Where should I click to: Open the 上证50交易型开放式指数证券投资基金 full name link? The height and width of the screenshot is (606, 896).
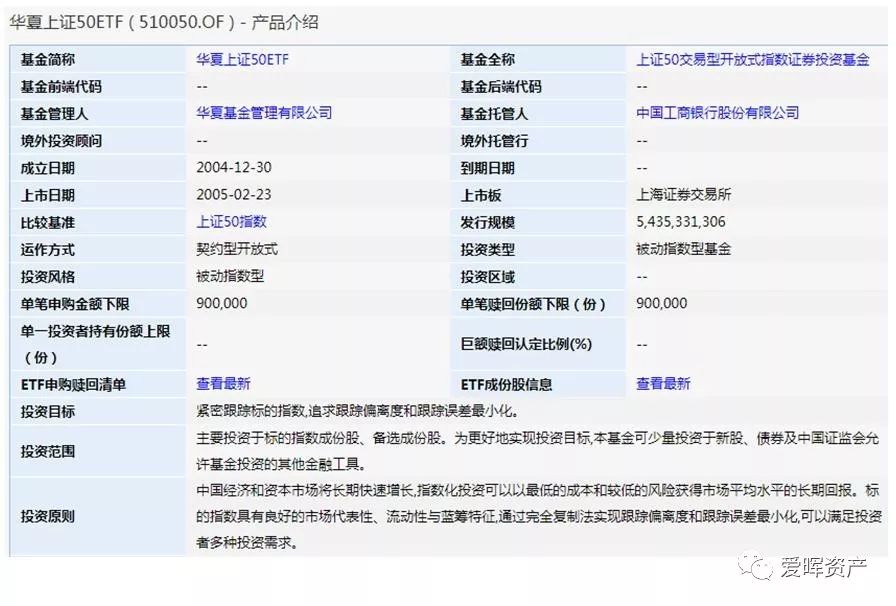click(753, 59)
